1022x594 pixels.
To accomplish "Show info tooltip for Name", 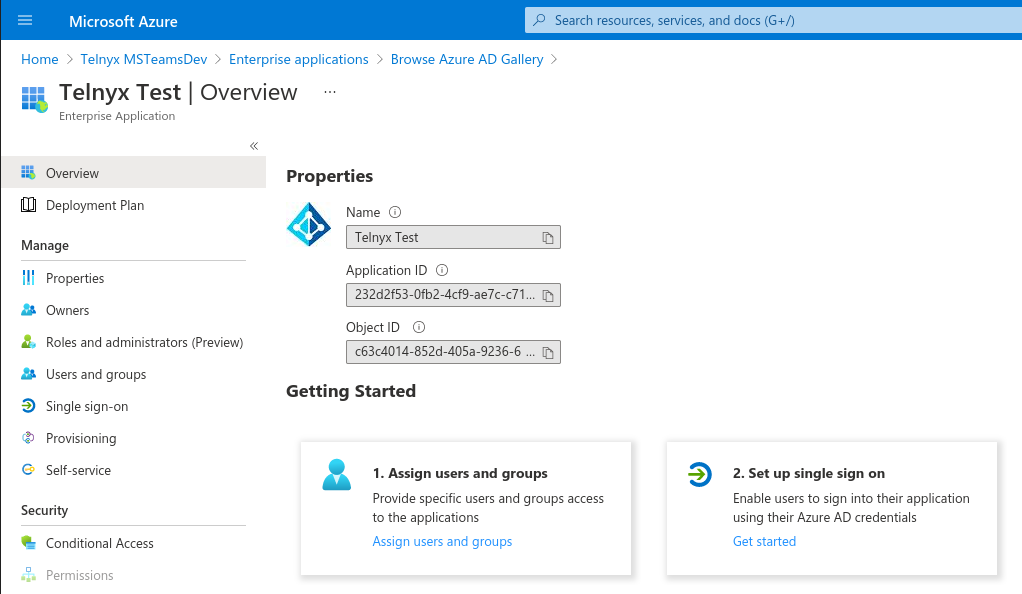I will point(395,212).
